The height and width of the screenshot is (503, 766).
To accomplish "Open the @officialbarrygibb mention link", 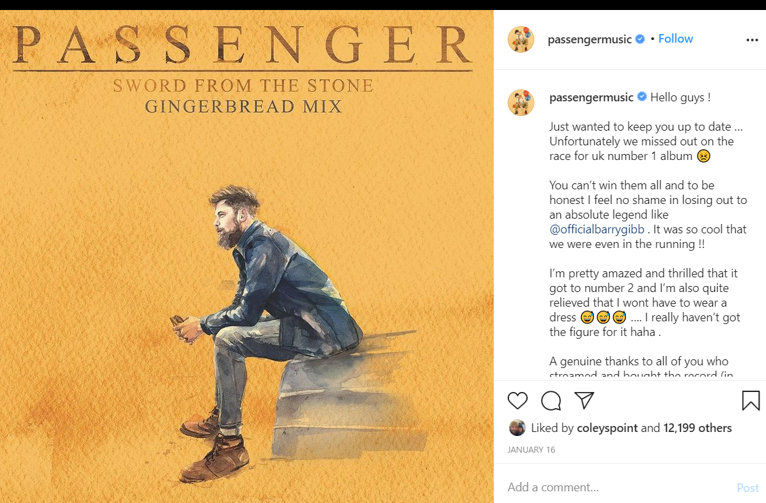I will click(x=596, y=229).
